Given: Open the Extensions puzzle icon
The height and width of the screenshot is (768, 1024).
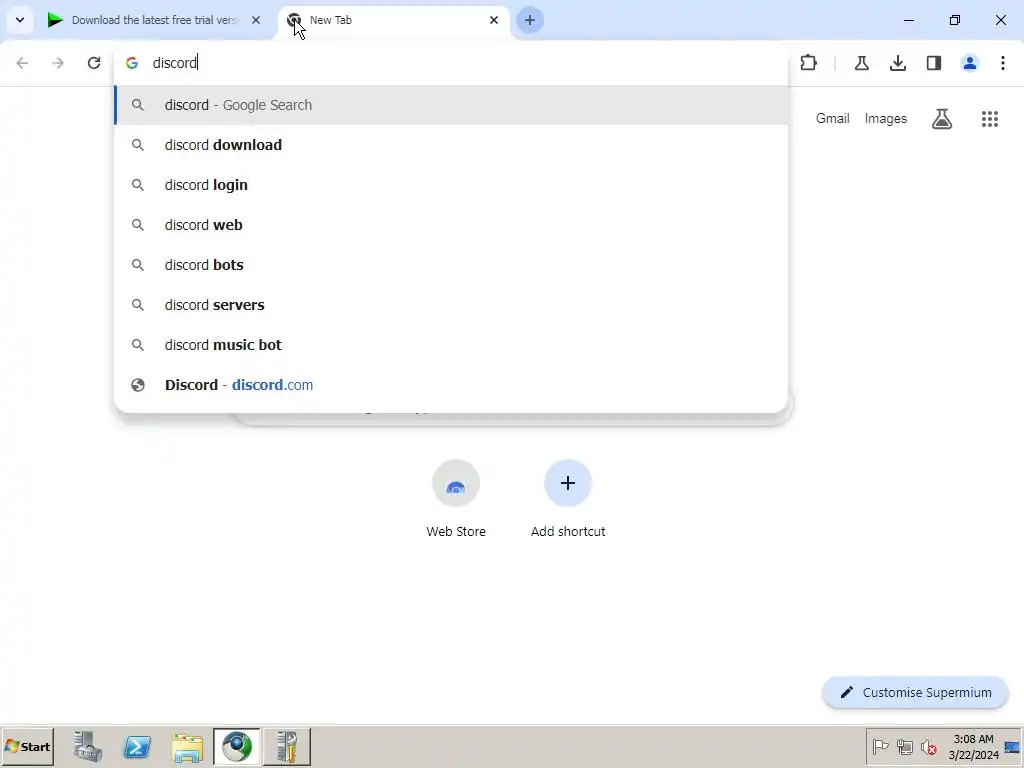Looking at the screenshot, I should click(808, 63).
